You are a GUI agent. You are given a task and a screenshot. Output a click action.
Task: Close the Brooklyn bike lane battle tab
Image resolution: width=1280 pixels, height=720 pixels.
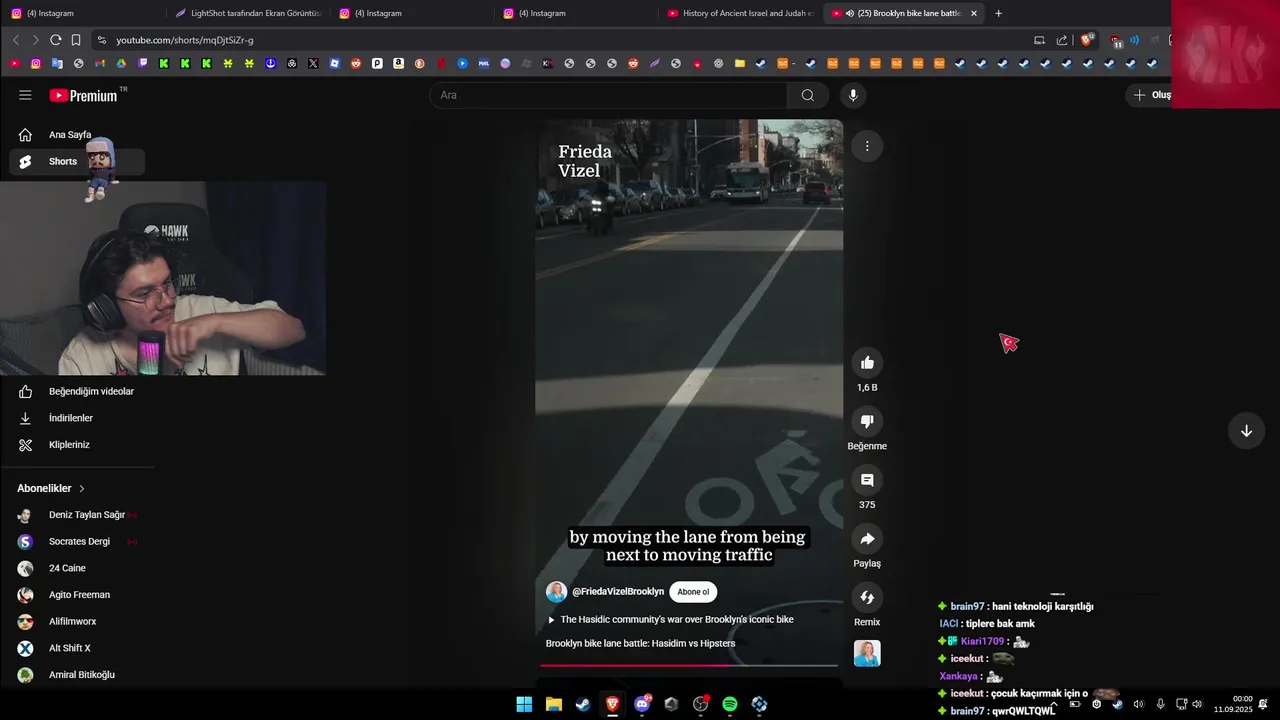tap(974, 13)
